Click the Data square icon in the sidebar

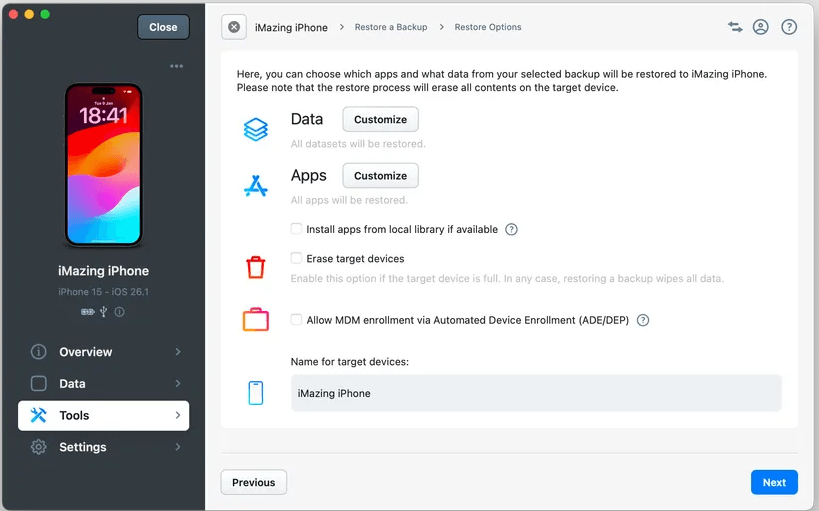point(39,384)
